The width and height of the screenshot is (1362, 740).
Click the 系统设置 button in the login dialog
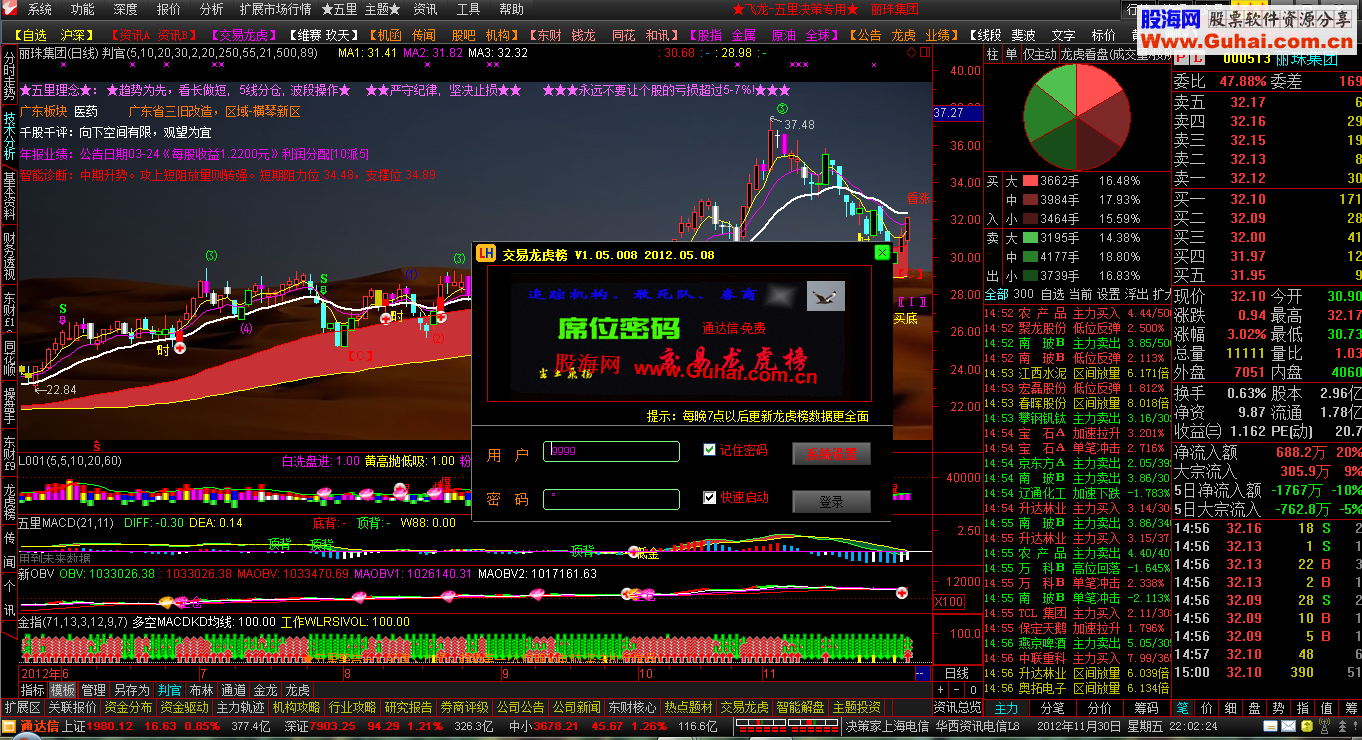[831, 453]
